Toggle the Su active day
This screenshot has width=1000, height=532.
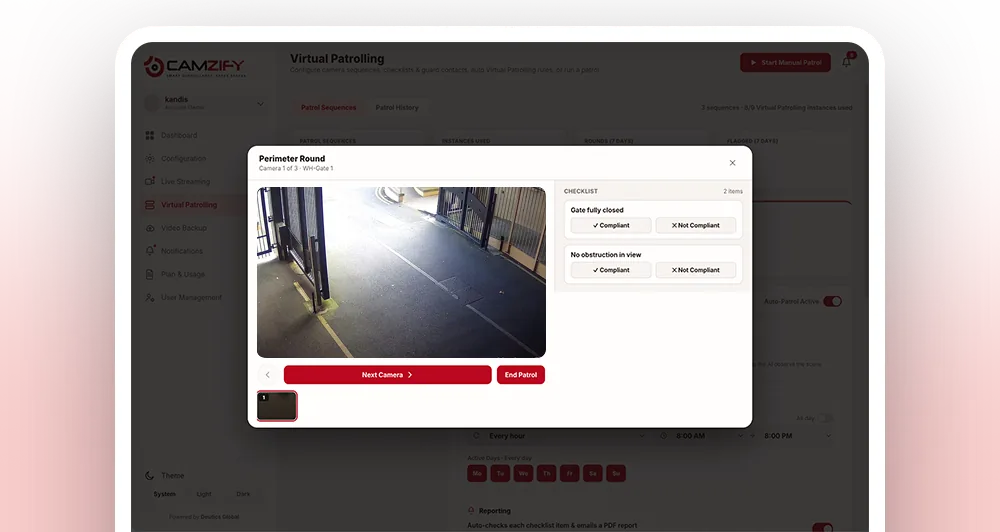tap(616, 473)
